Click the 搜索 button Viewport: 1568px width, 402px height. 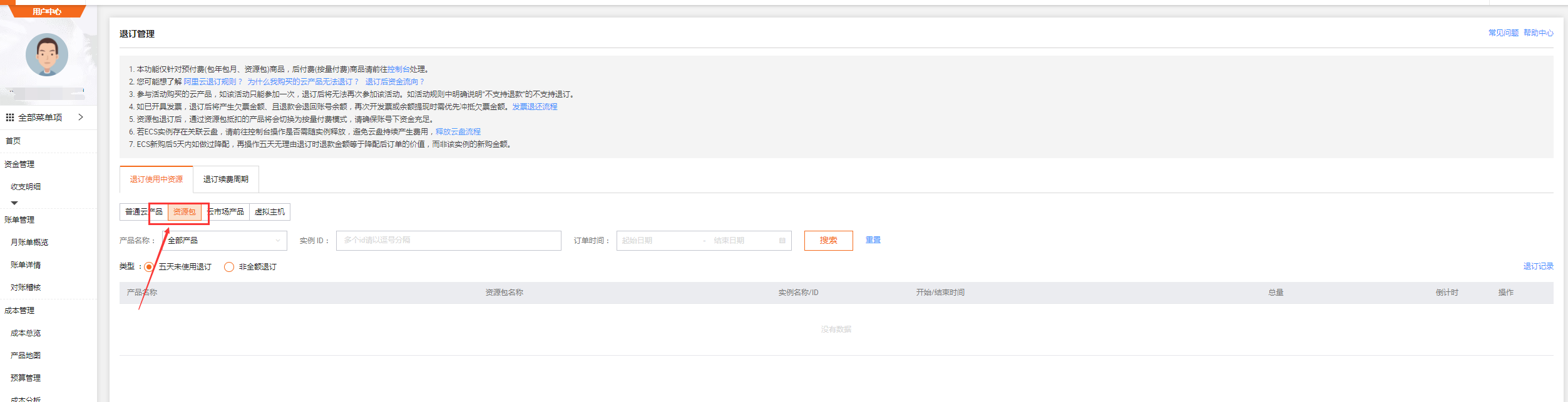(829, 241)
